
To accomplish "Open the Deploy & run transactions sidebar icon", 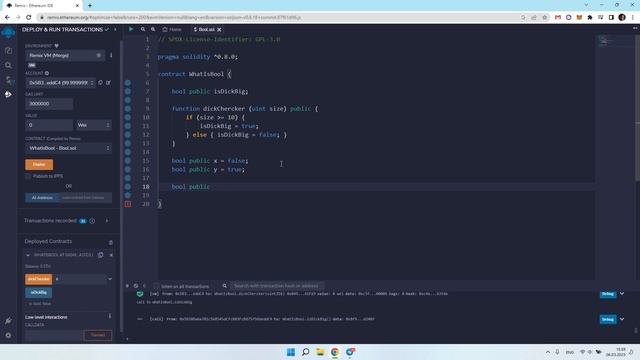I will 8,94.
